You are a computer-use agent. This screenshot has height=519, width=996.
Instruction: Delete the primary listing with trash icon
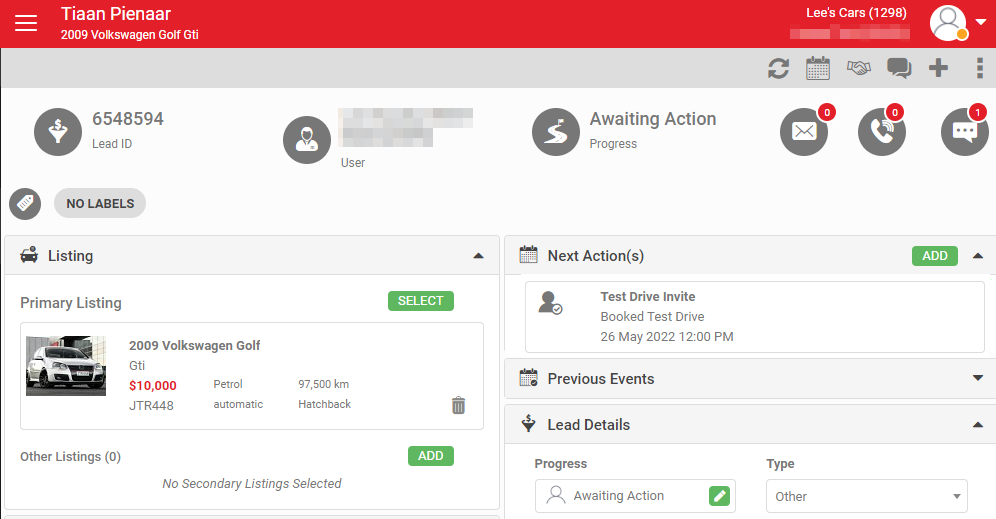point(458,405)
